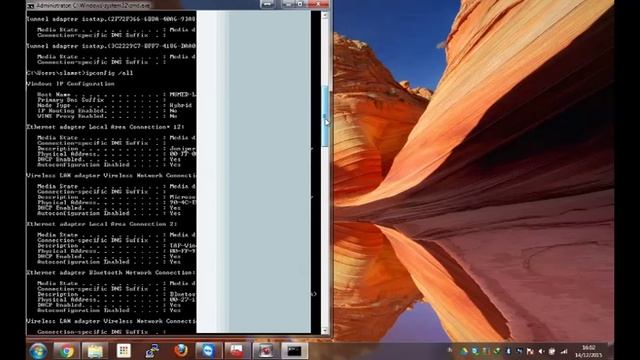
Task: Open the Google Drive tray icon
Action: click(x=464, y=351)
